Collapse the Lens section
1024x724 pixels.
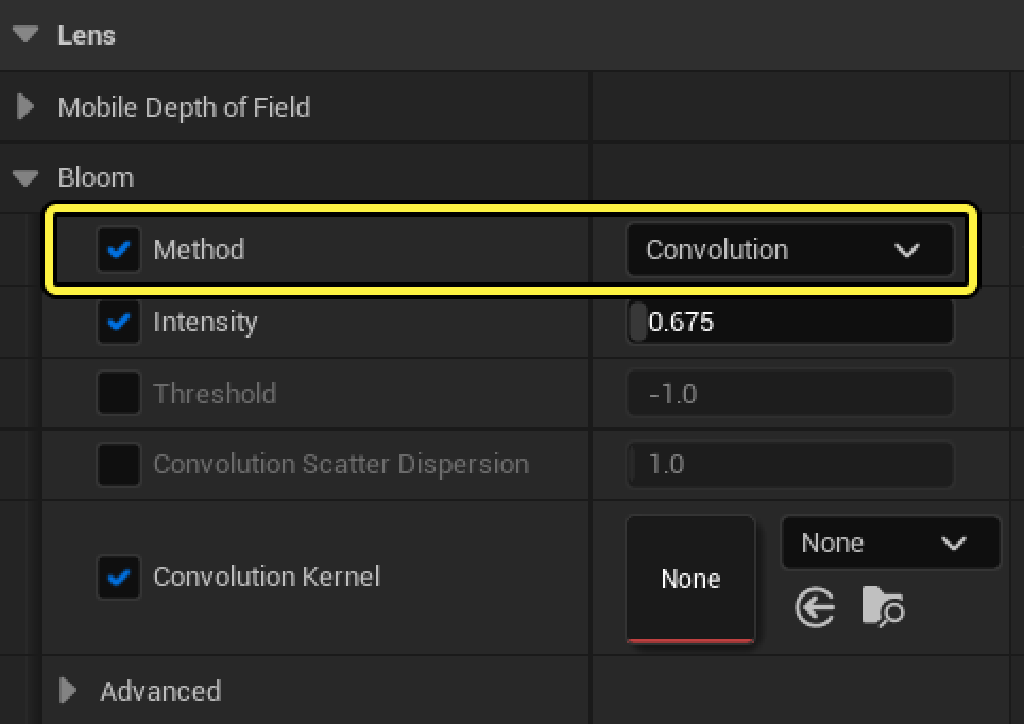point(26,35)
